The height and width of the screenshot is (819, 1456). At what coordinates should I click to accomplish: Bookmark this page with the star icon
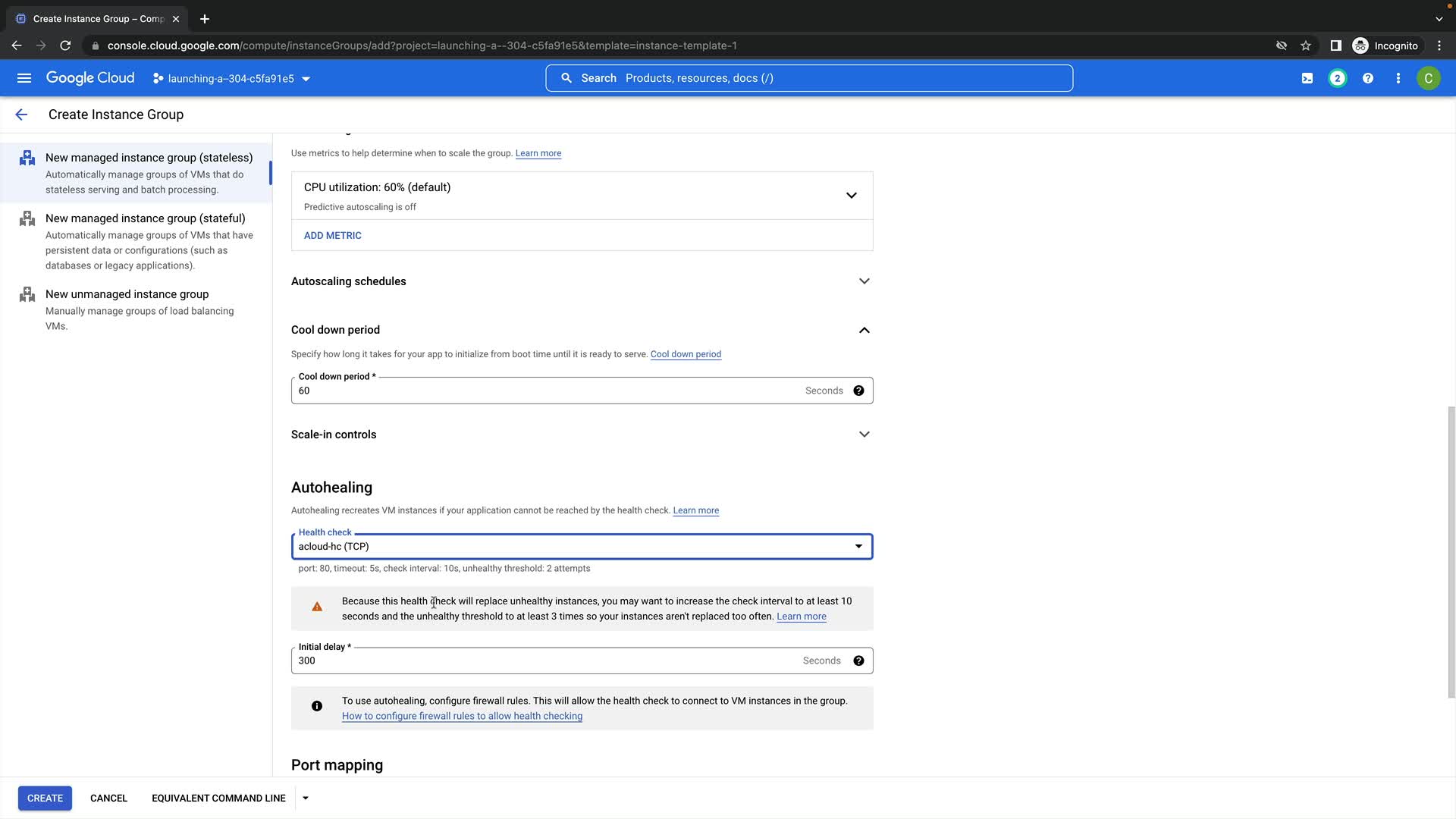click(1305, 45)
